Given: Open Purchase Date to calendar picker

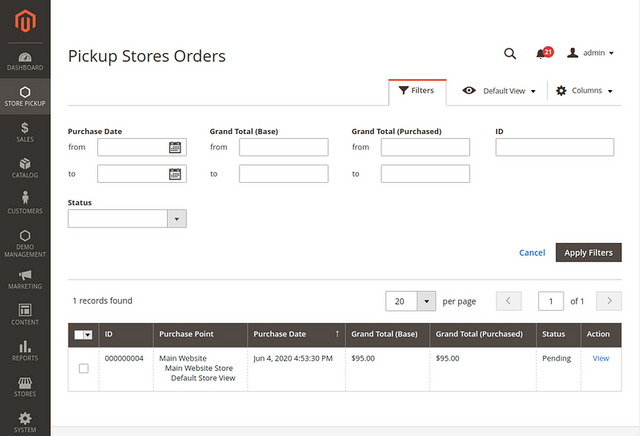Looking at the screenshot, I should [175, 174].
